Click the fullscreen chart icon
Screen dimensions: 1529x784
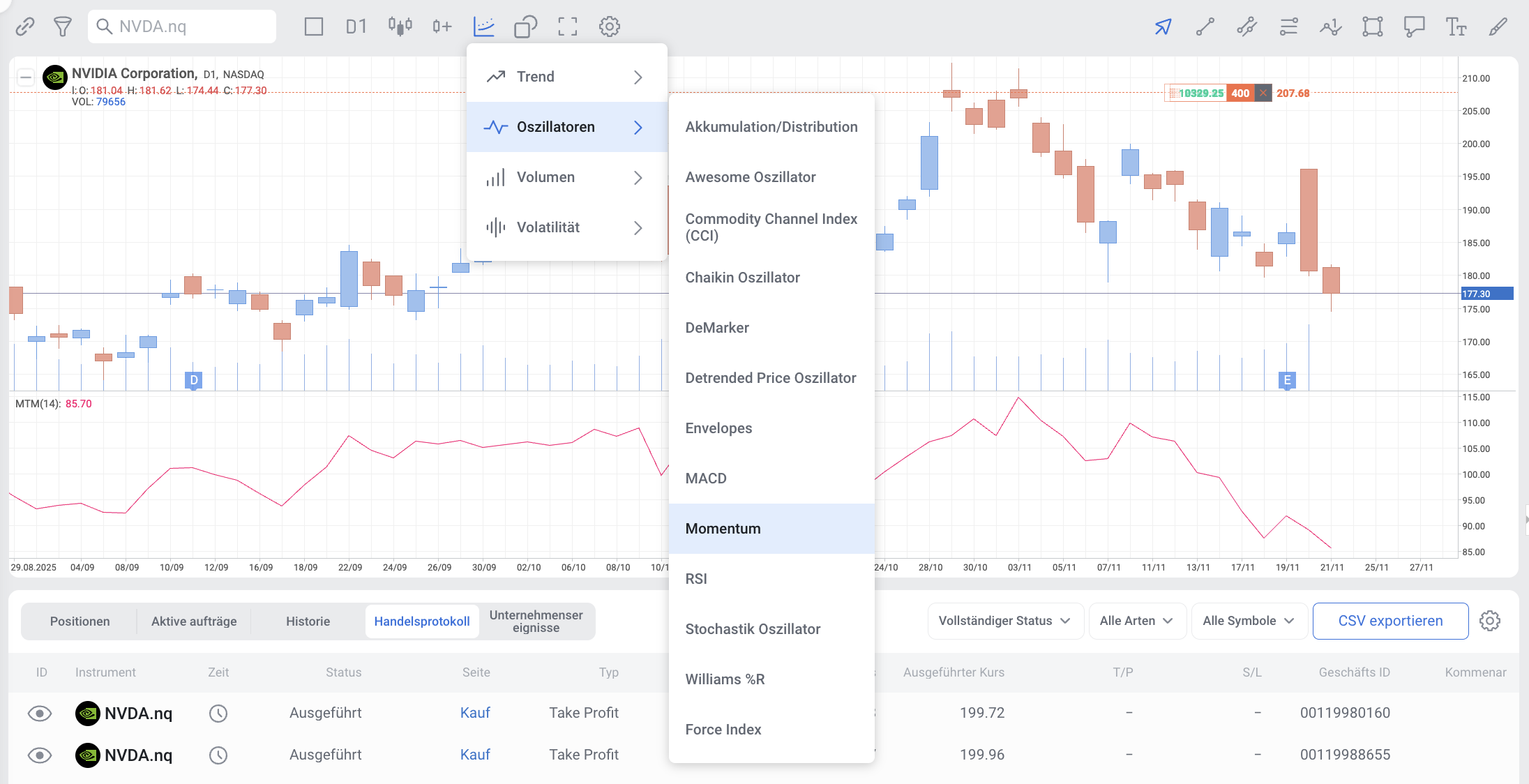pos(567,27)
